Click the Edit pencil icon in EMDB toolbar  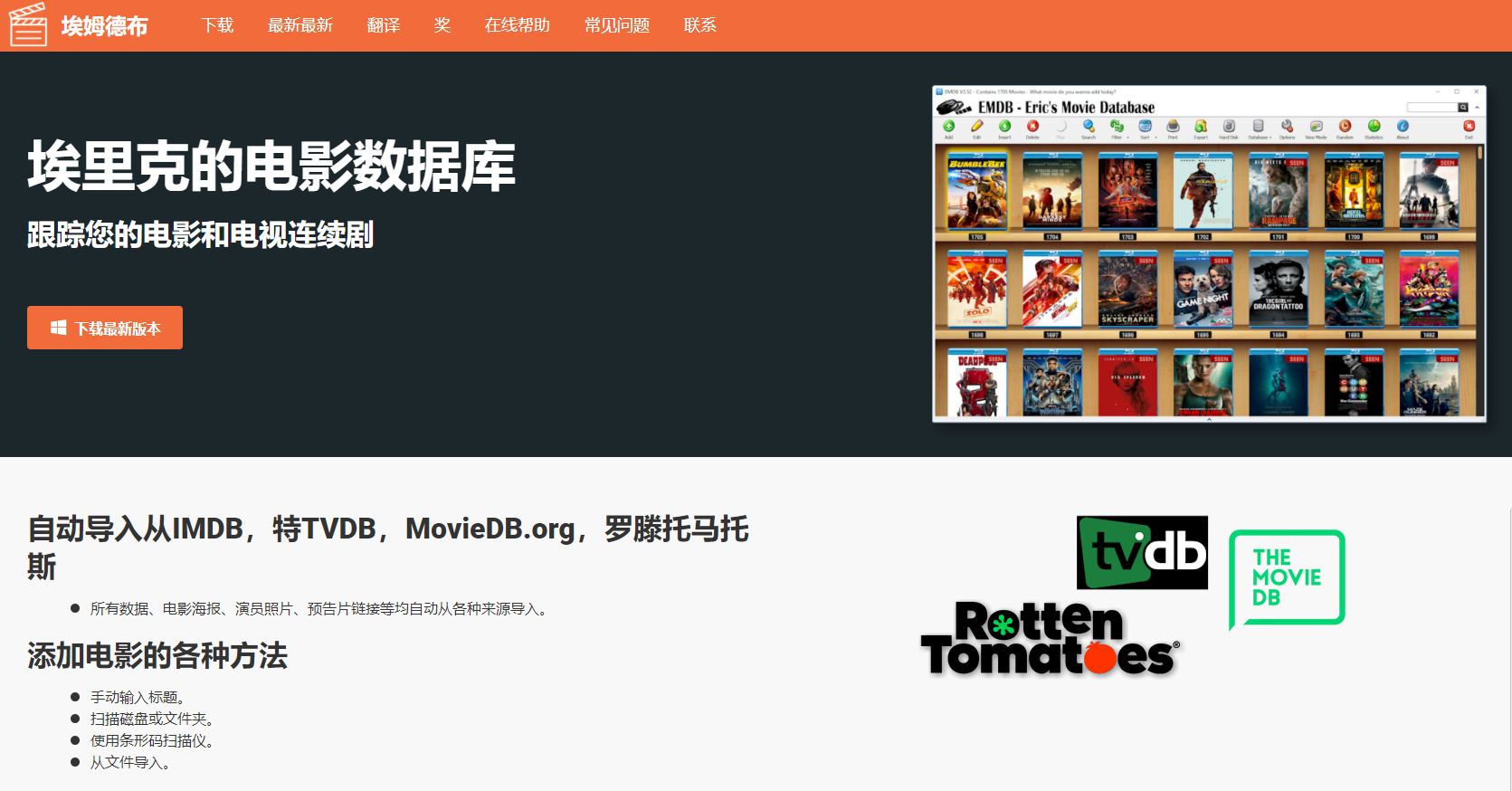977,127
